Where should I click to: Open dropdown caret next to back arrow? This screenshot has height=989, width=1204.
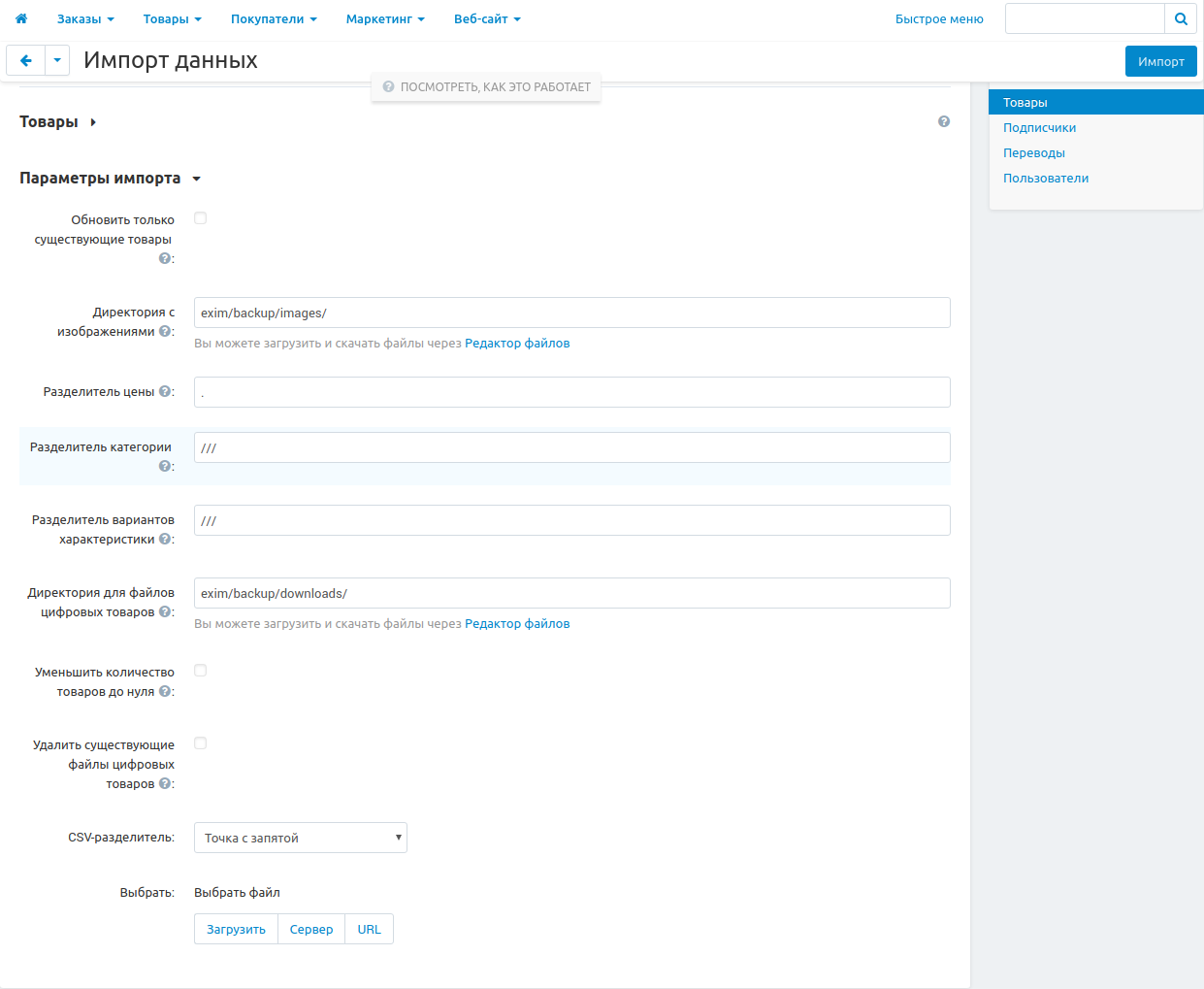coord(57,60)
